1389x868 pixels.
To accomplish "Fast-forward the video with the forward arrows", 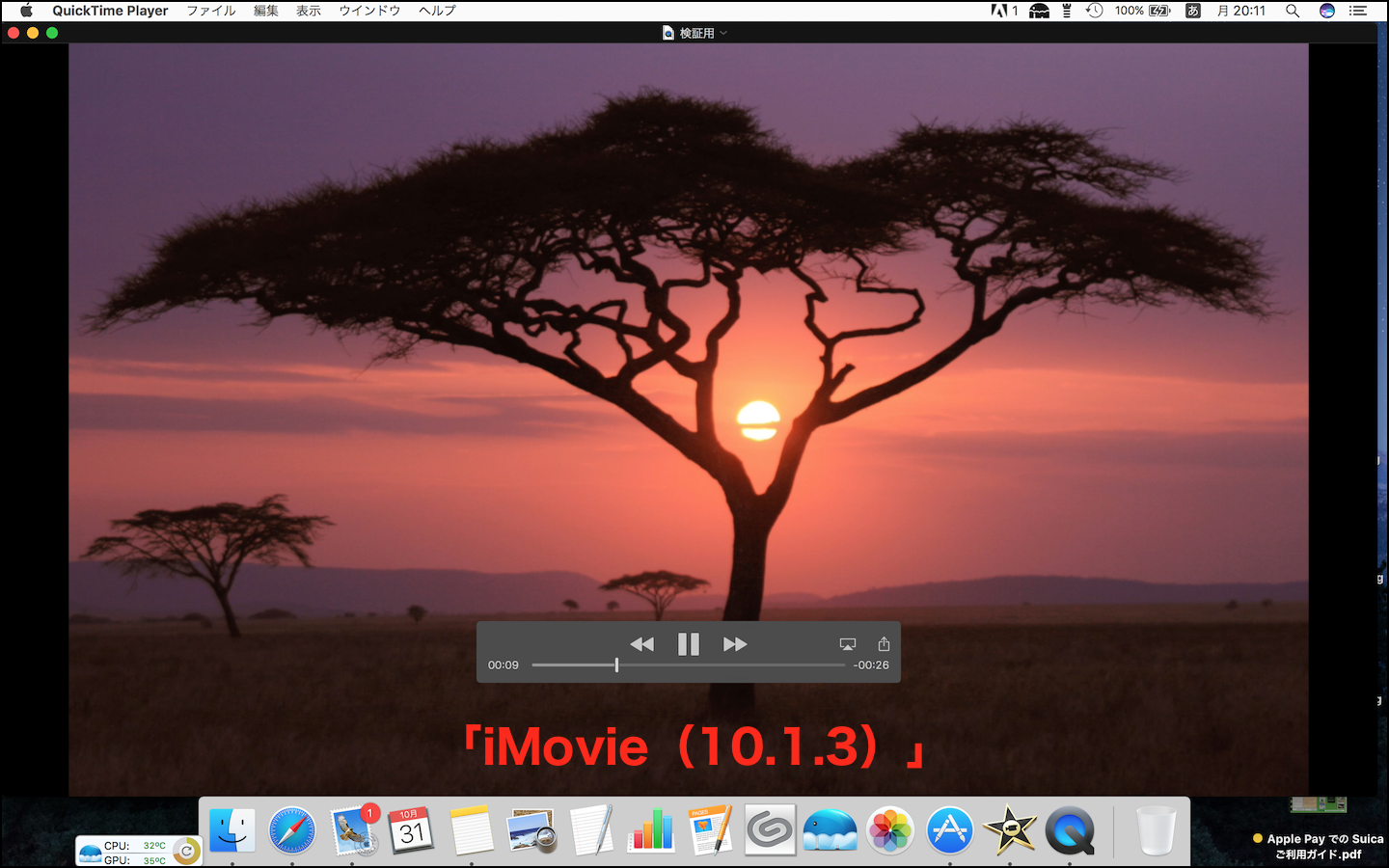I will (x=735, y=644).
